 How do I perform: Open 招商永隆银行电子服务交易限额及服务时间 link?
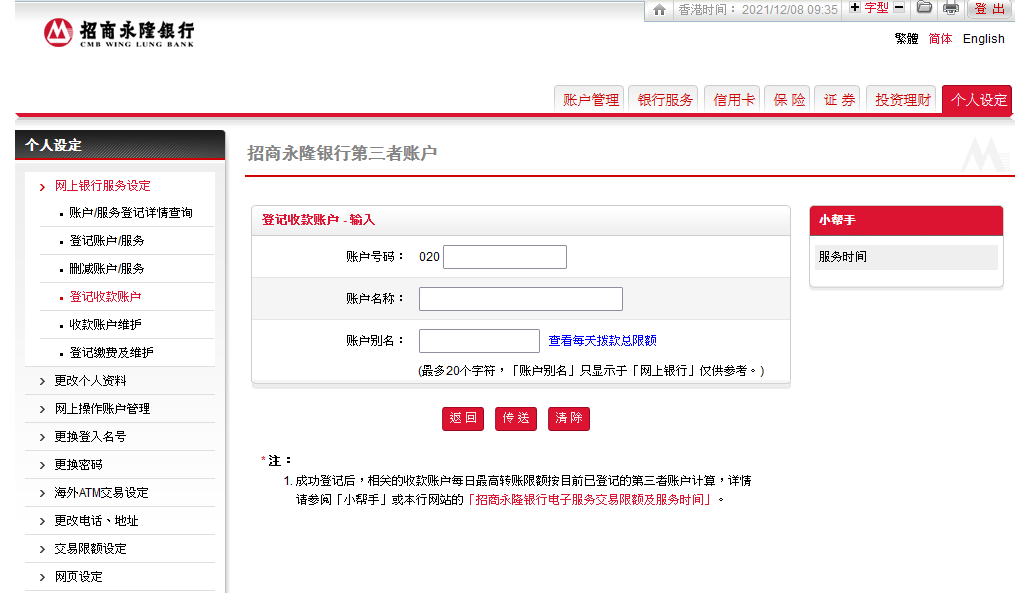coord(589,500)
